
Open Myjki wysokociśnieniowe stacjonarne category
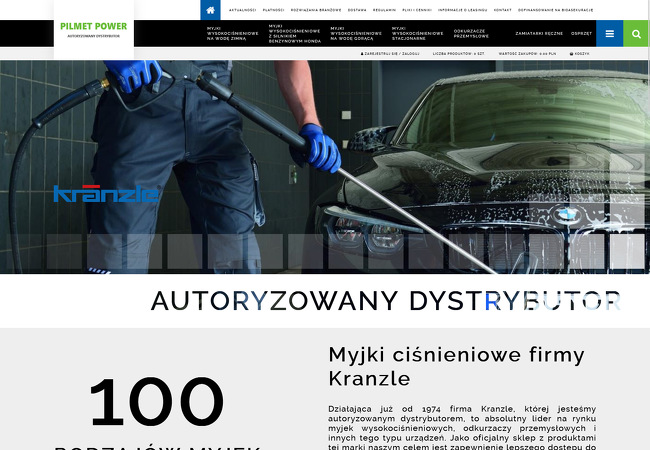click(x=417, y=34)
